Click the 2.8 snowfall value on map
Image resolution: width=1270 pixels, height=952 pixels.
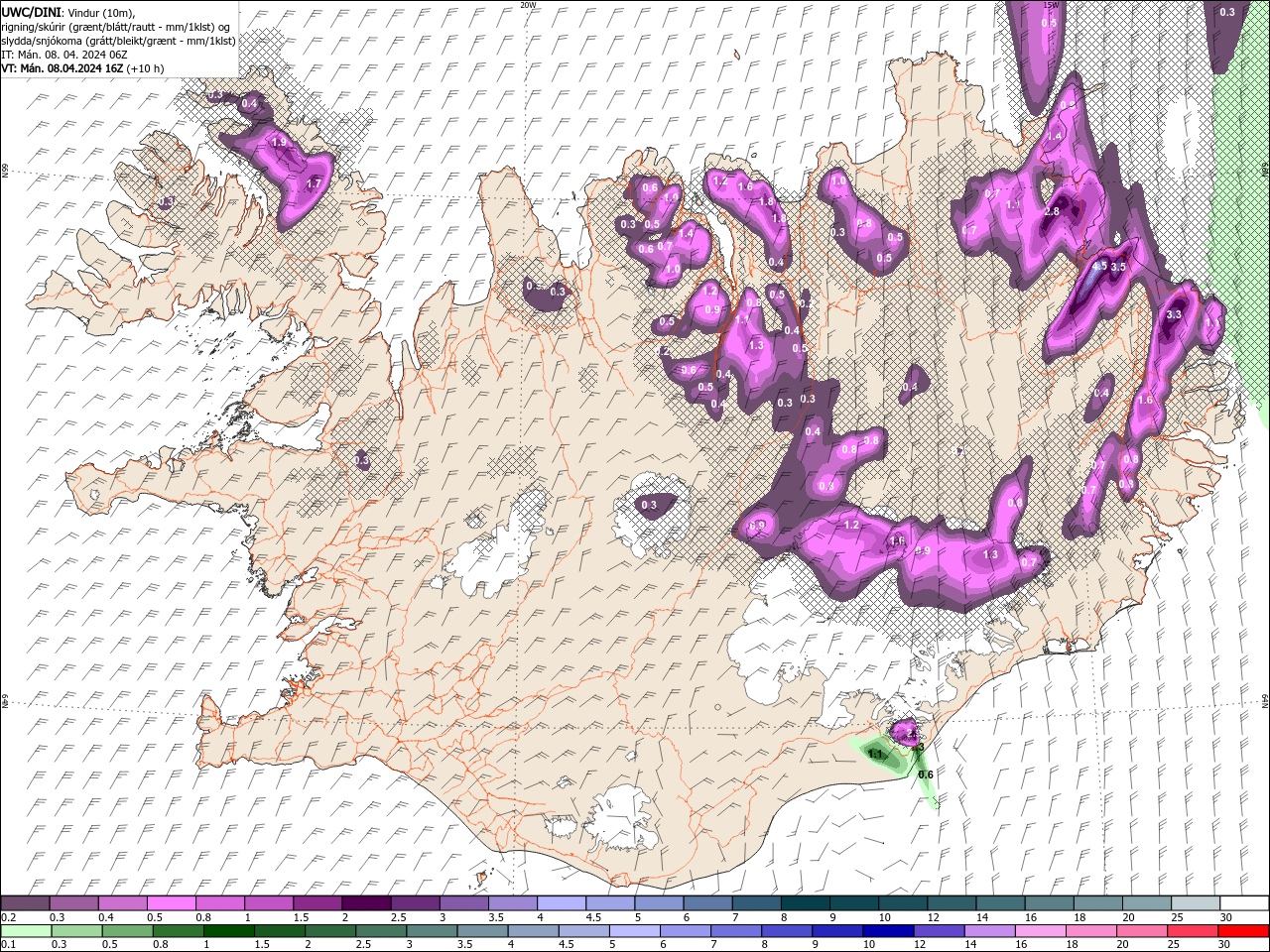point(1053,212)
